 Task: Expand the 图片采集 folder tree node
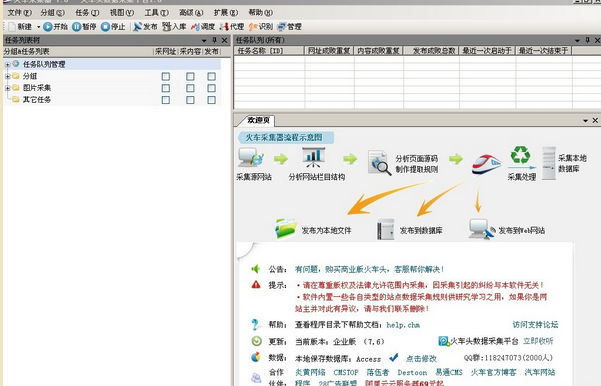coord(7,88)
